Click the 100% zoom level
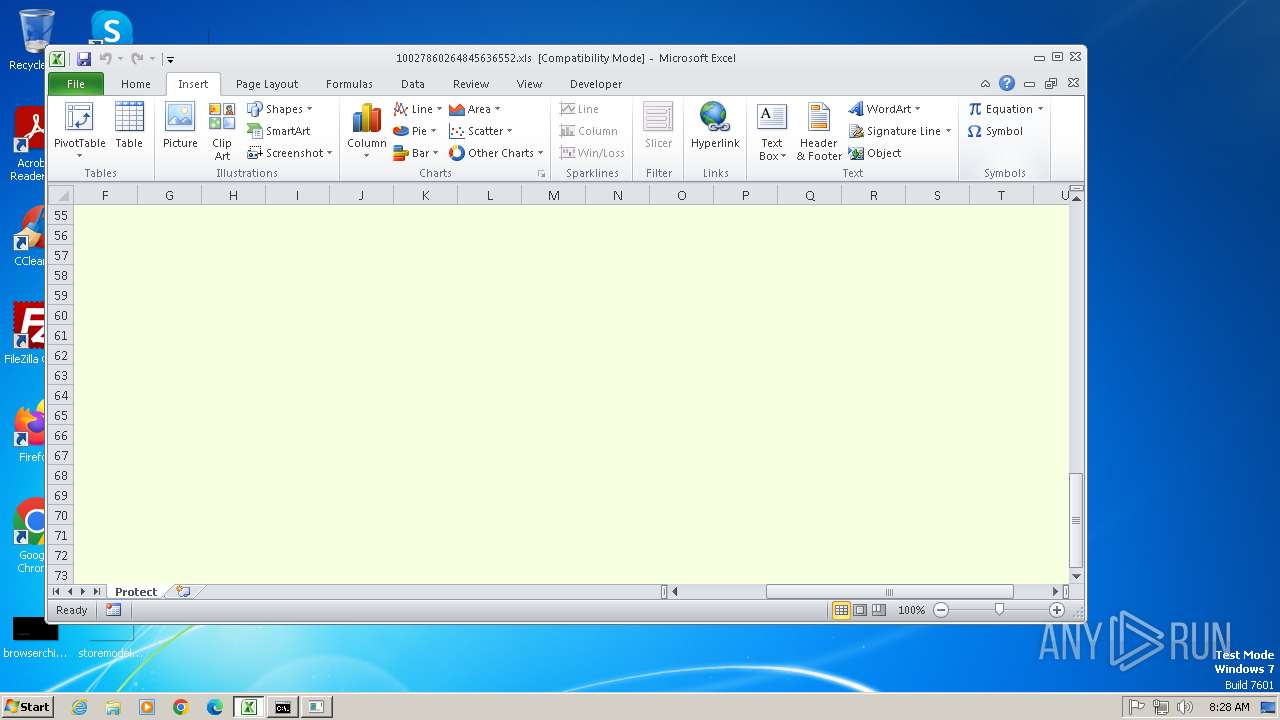This screenshot has width=1280, height=720. pyautogui.click(x=911, y=610)
